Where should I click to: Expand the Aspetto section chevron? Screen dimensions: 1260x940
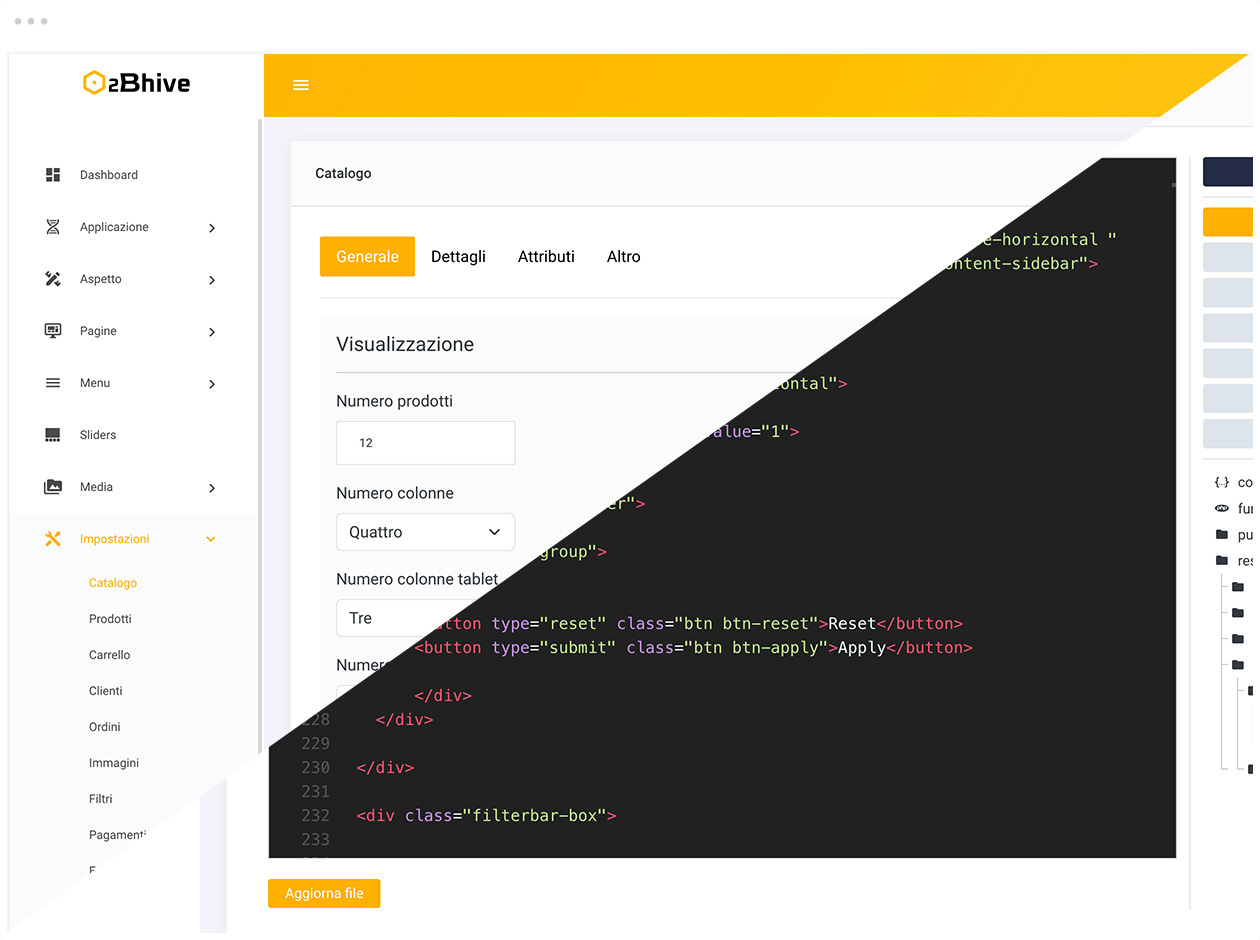tap(211, 281)
